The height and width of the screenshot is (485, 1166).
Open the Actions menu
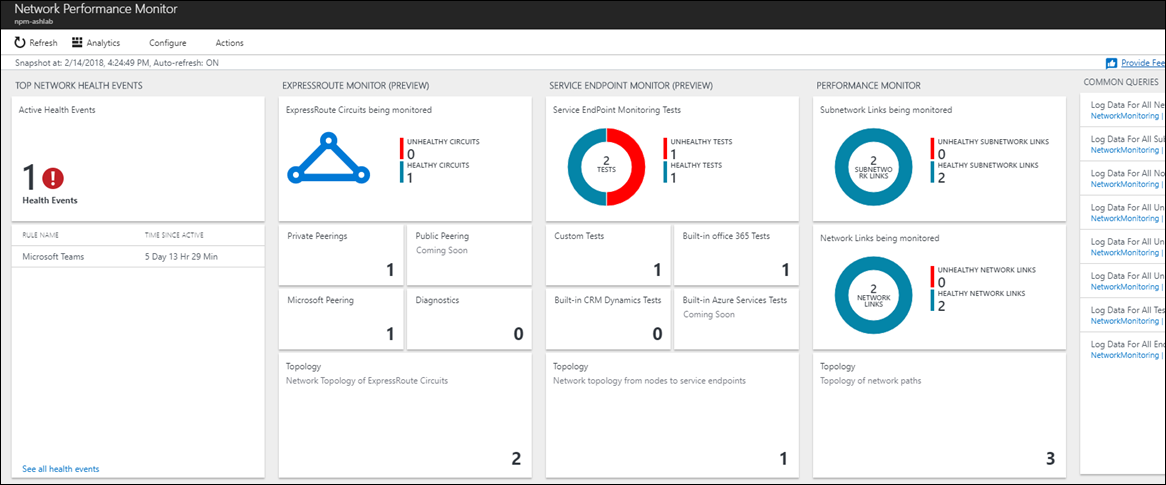click(229, 43)
